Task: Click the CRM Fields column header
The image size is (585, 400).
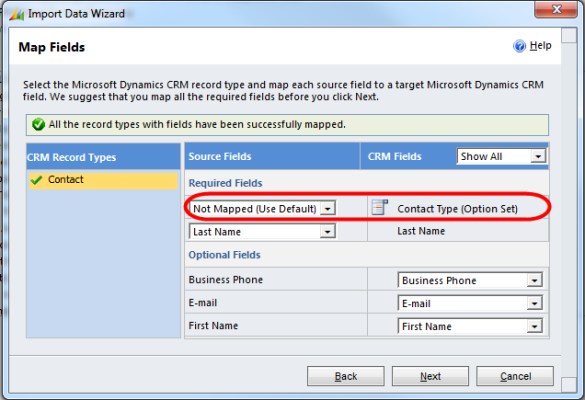Action: click(394, 156)
